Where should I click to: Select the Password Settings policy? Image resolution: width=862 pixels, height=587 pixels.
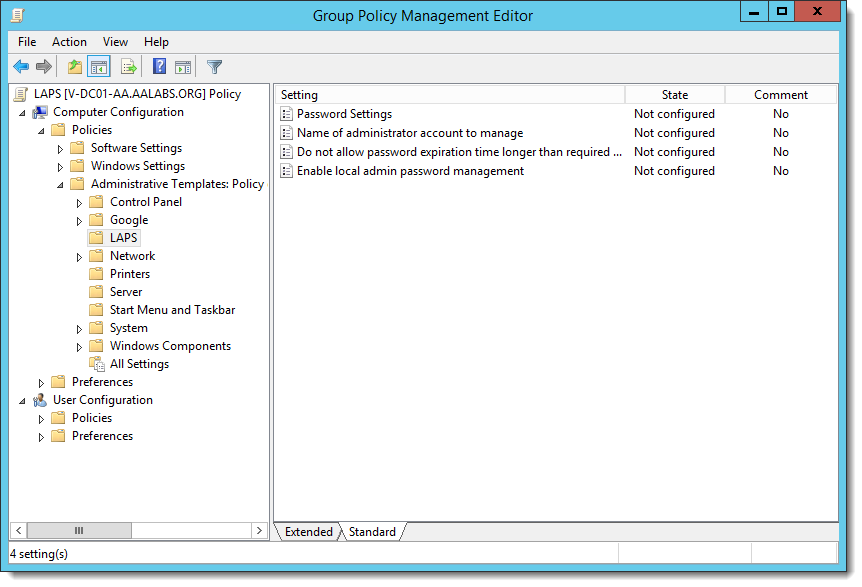click(344, 114)
